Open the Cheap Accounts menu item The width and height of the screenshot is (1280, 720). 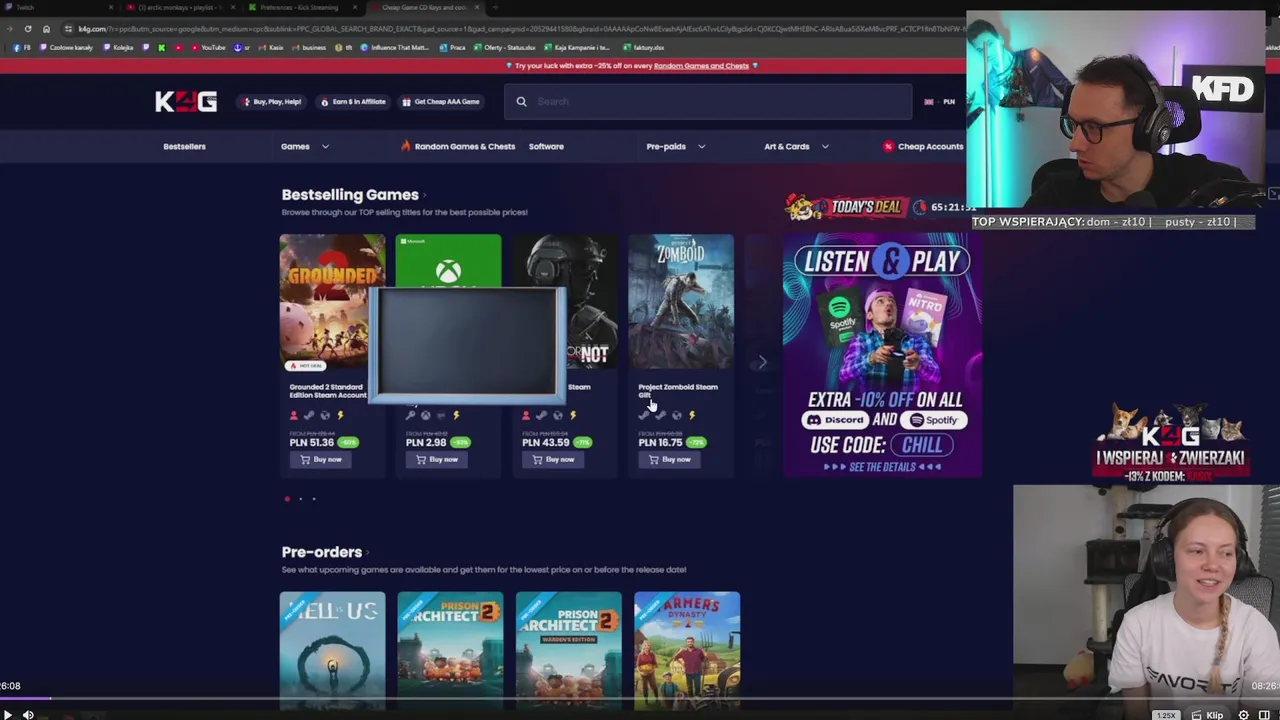(923, 146)
